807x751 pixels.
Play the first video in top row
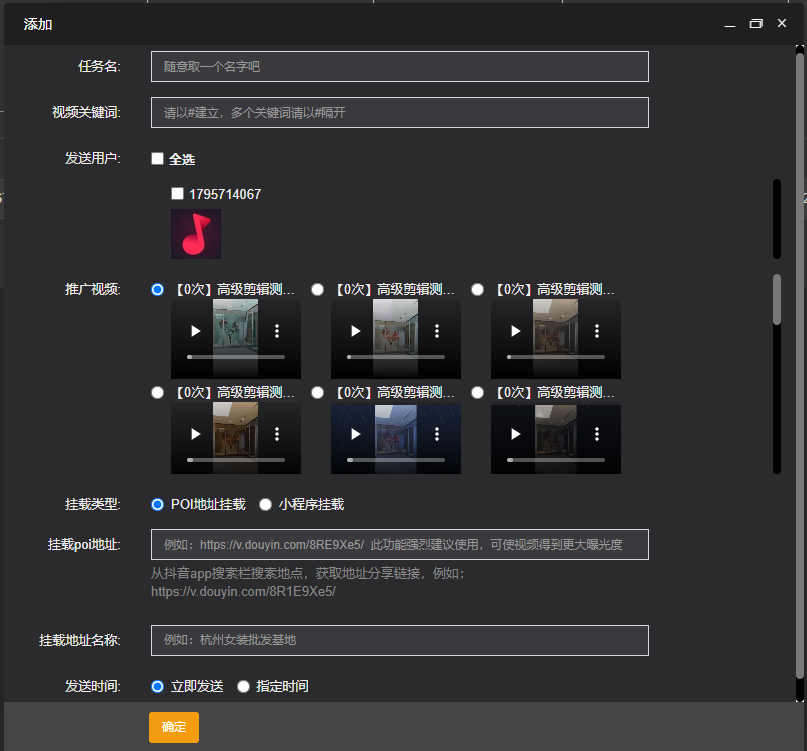click(195, 331)
